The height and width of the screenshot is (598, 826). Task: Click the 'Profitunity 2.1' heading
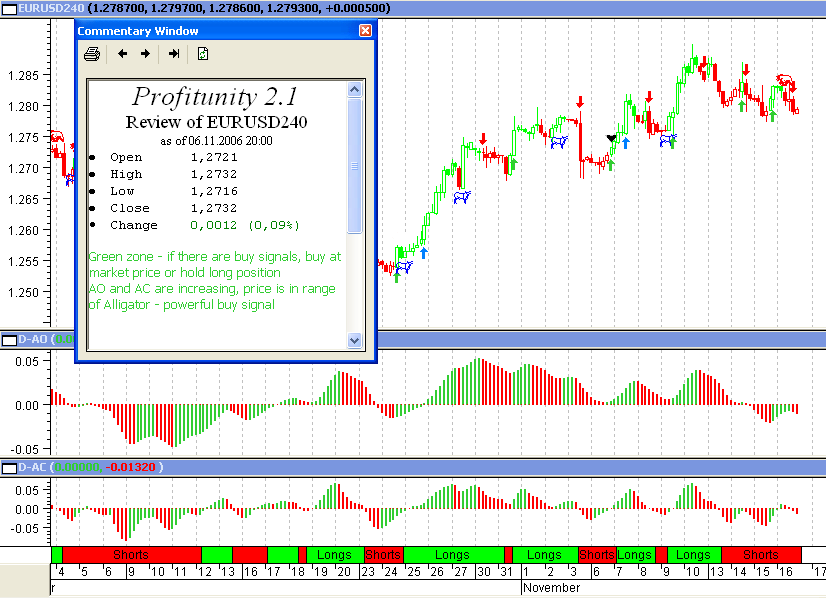(x=215, y=97)
